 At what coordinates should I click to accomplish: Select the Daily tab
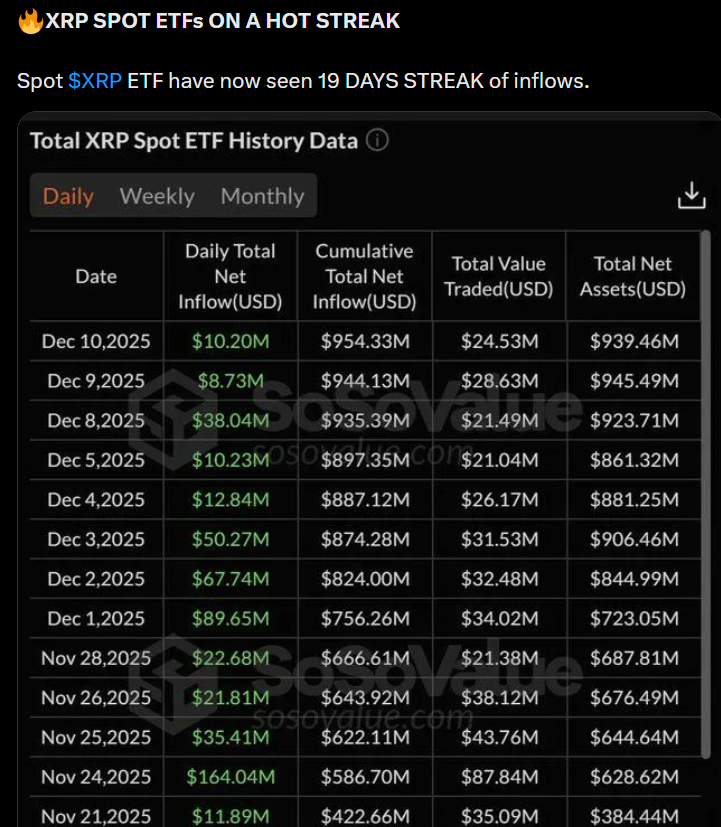[68, 196]
